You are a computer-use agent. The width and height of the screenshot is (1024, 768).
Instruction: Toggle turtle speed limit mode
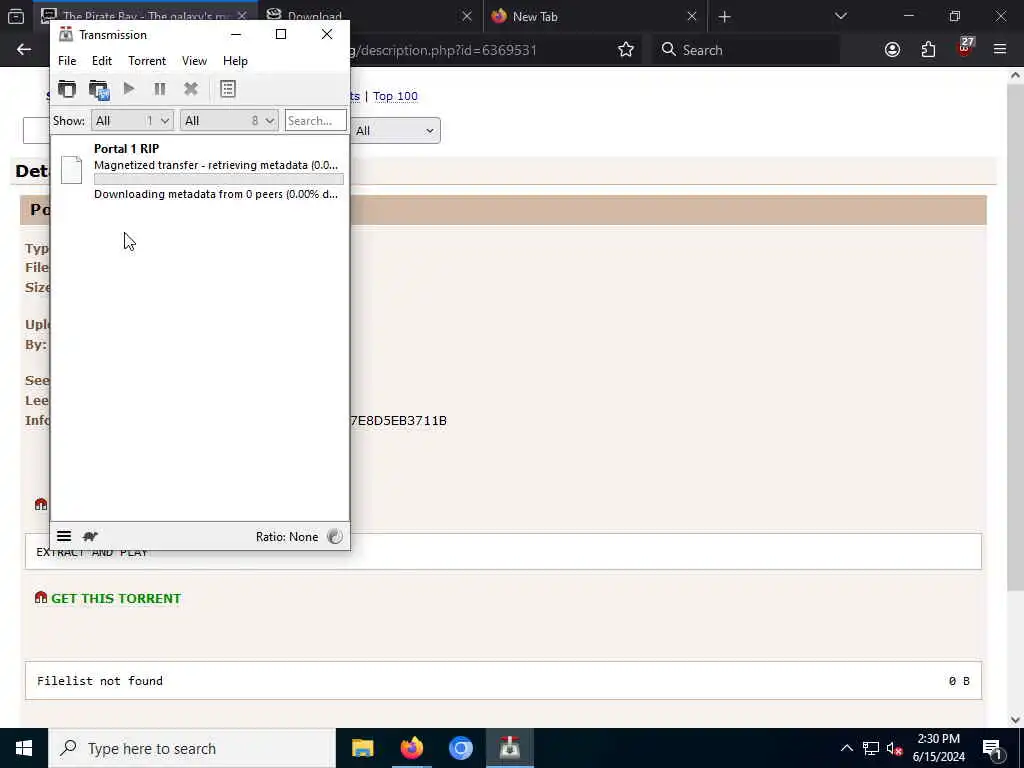pyautogui.click(x=90, y=536)
